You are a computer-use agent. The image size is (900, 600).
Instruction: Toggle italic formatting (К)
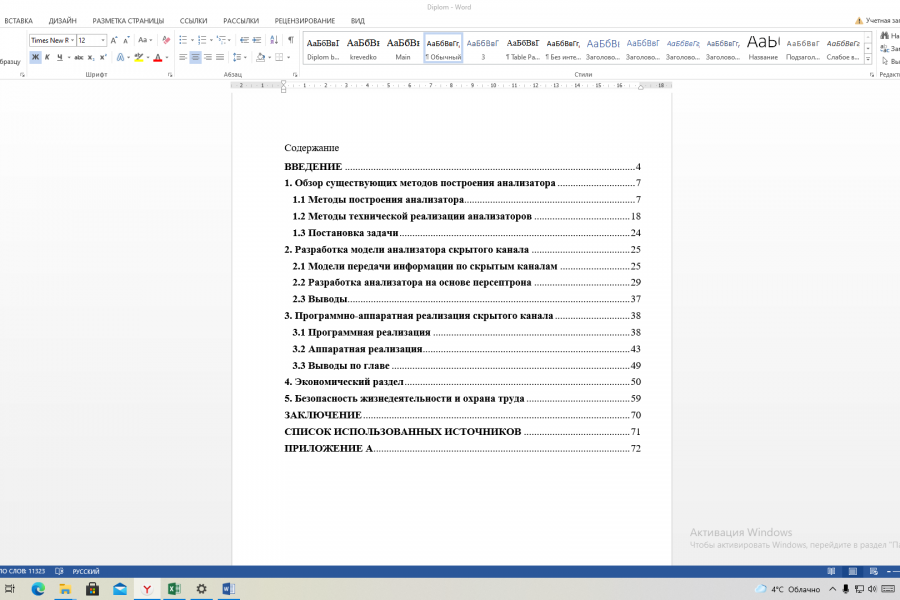(47, 57)
